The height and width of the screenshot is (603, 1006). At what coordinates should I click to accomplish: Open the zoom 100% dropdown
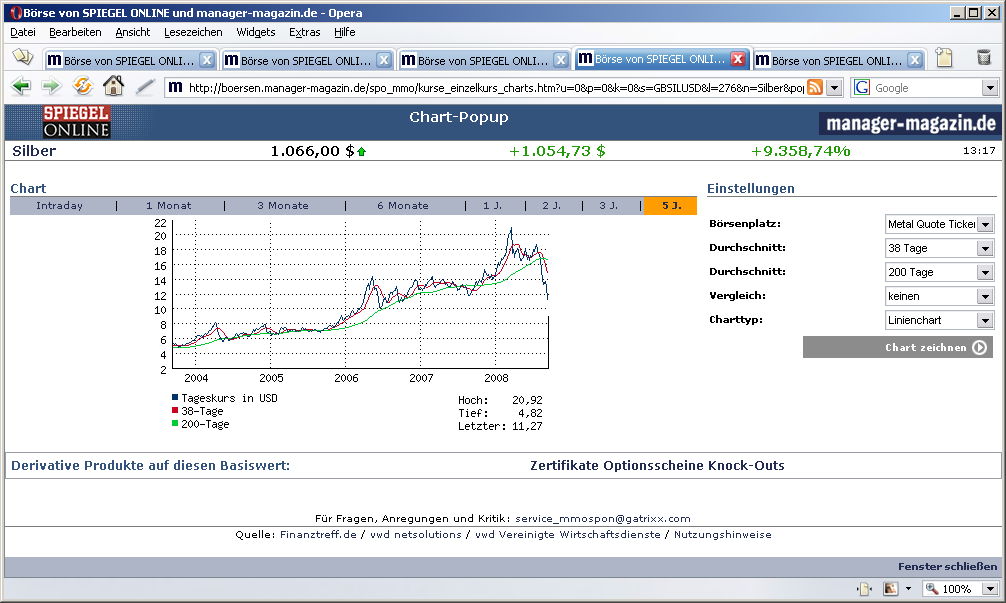(x=989, y=589)
